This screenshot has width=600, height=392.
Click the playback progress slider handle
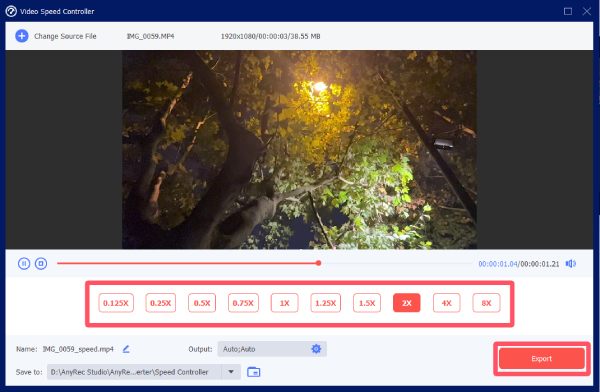coord(318,263)
